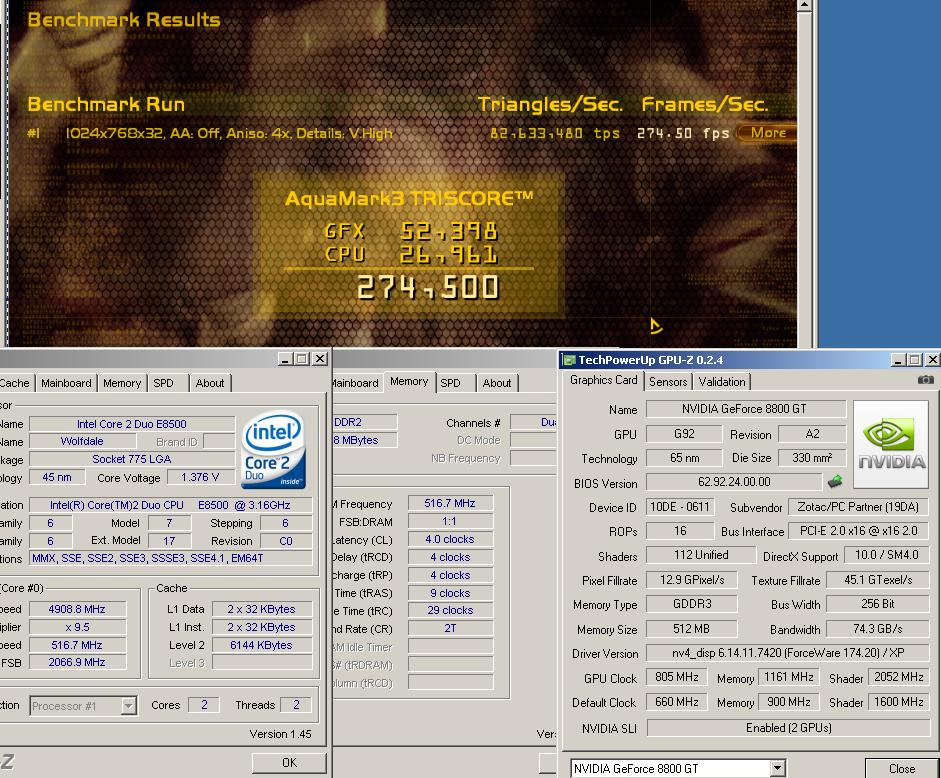Click the multiplier x 9.5 value

pos(77,627)
